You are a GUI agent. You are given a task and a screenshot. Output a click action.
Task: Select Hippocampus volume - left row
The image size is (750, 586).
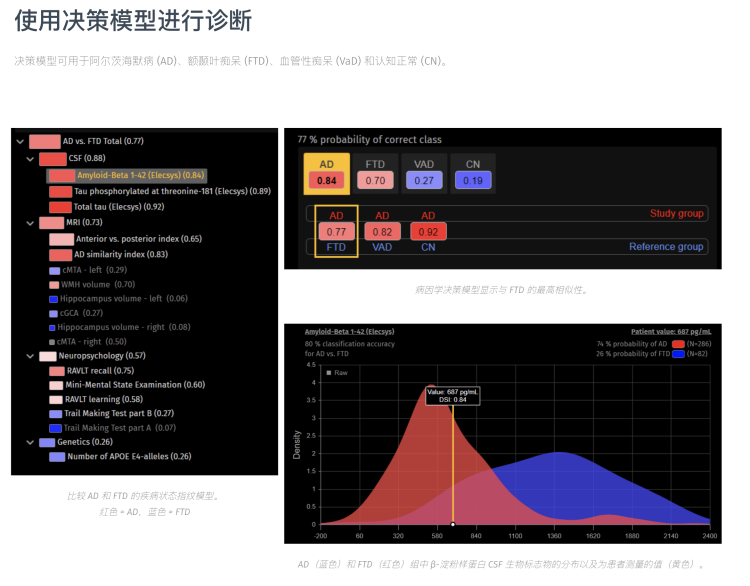[119, 299]
